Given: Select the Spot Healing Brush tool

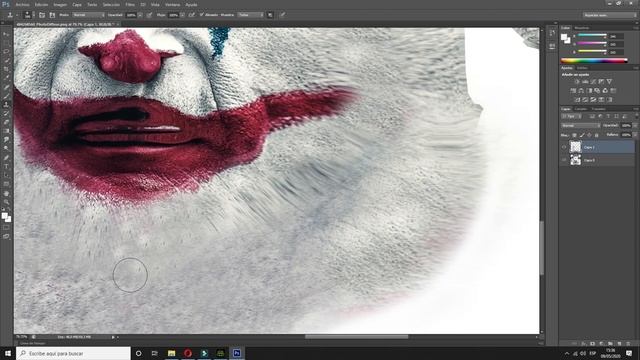Looking at the screenshot, I should click(6, 87).
